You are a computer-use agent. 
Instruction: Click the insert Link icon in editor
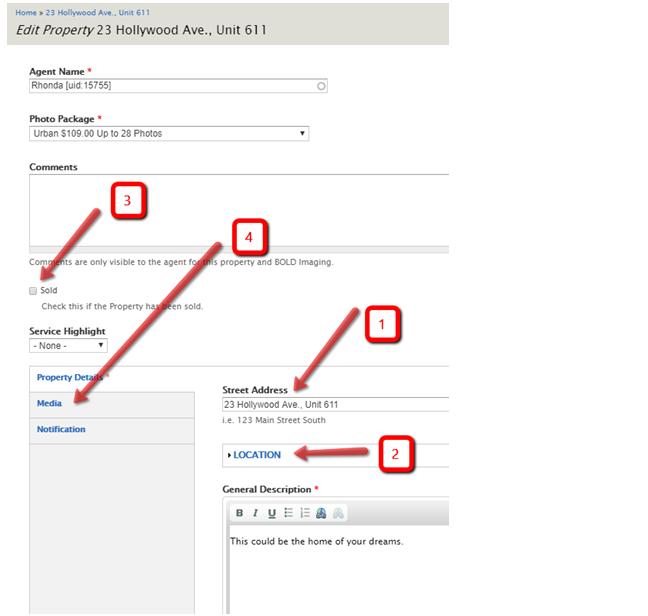coord(321,513)
